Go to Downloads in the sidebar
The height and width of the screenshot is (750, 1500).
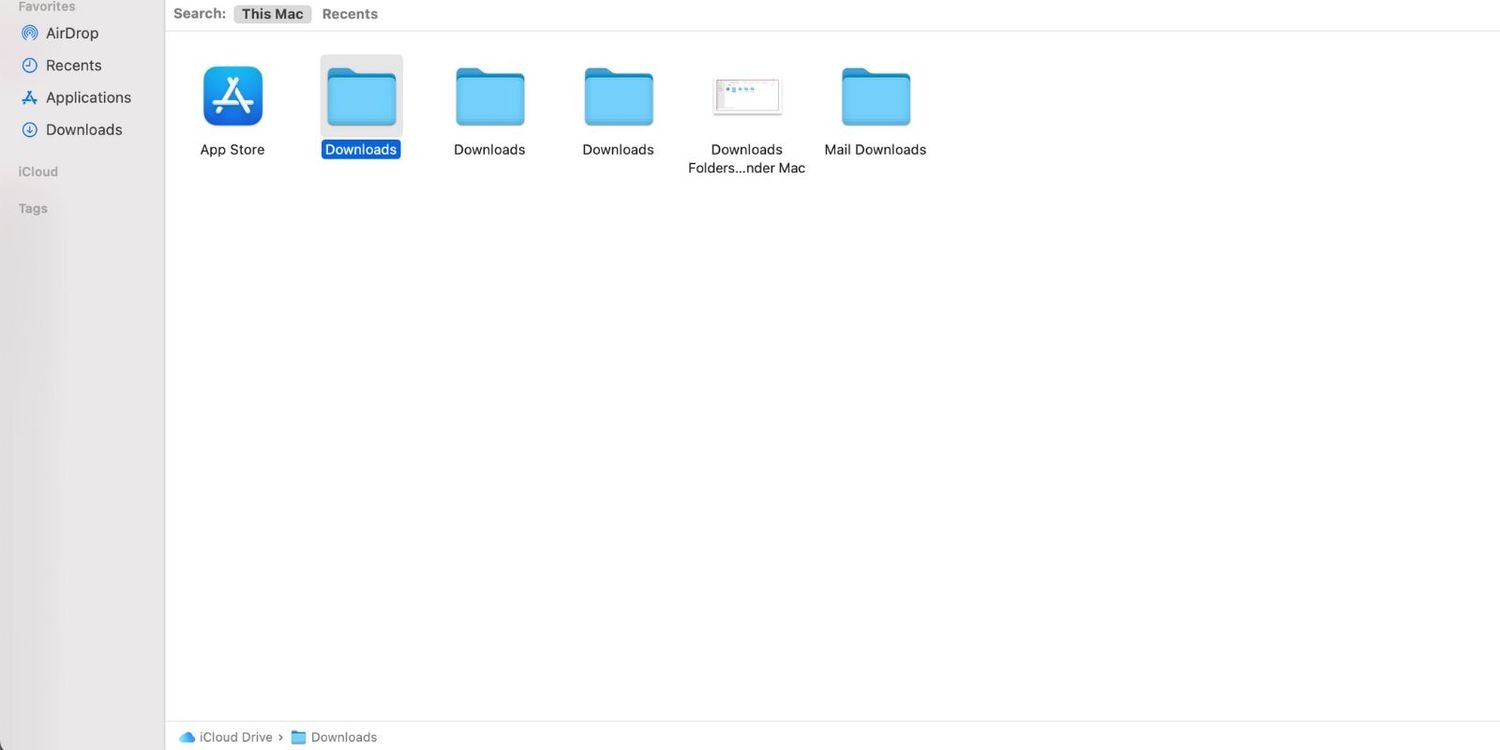[x=72, y=129]
